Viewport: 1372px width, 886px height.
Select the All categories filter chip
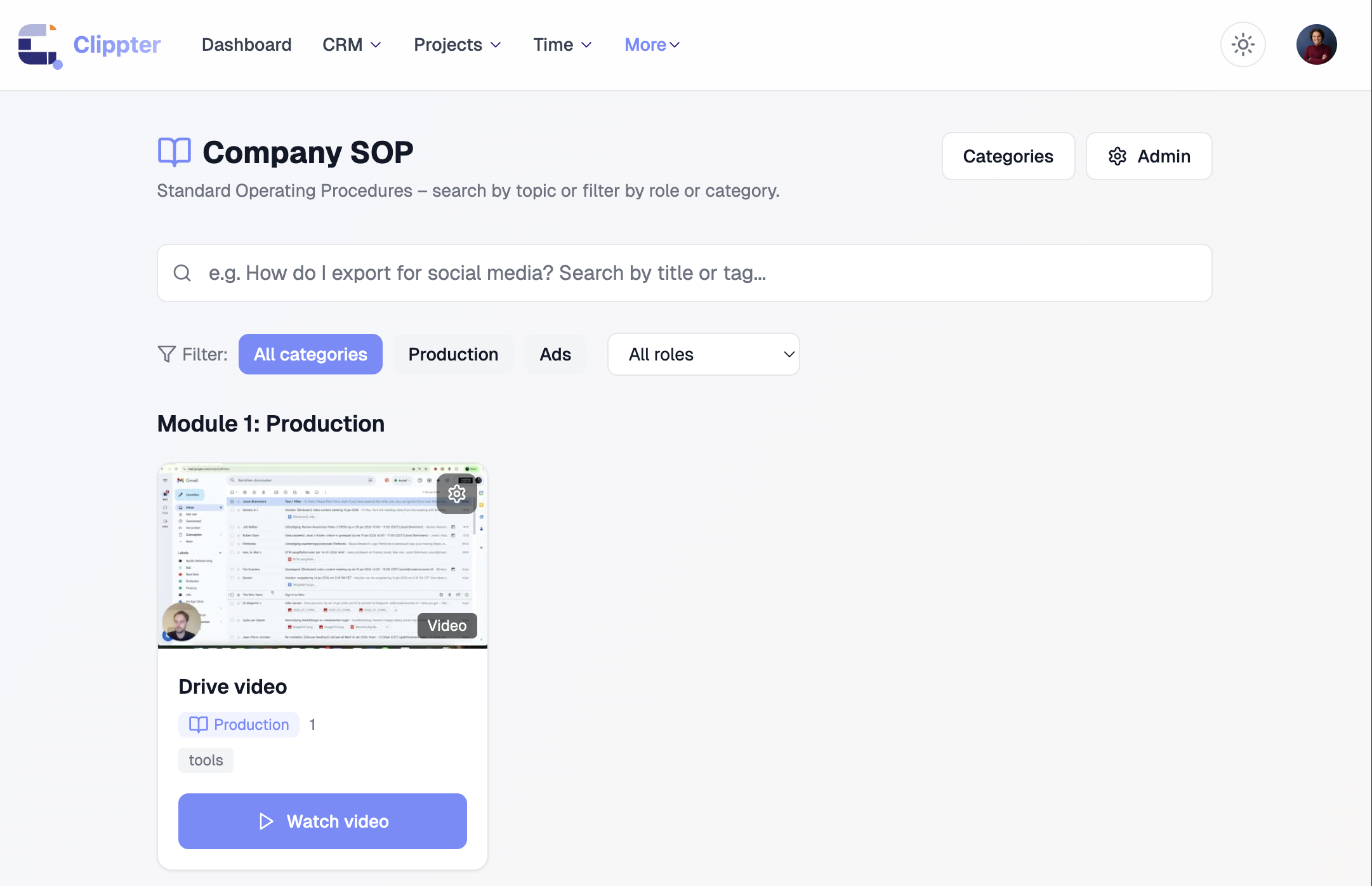pos(310,354)
